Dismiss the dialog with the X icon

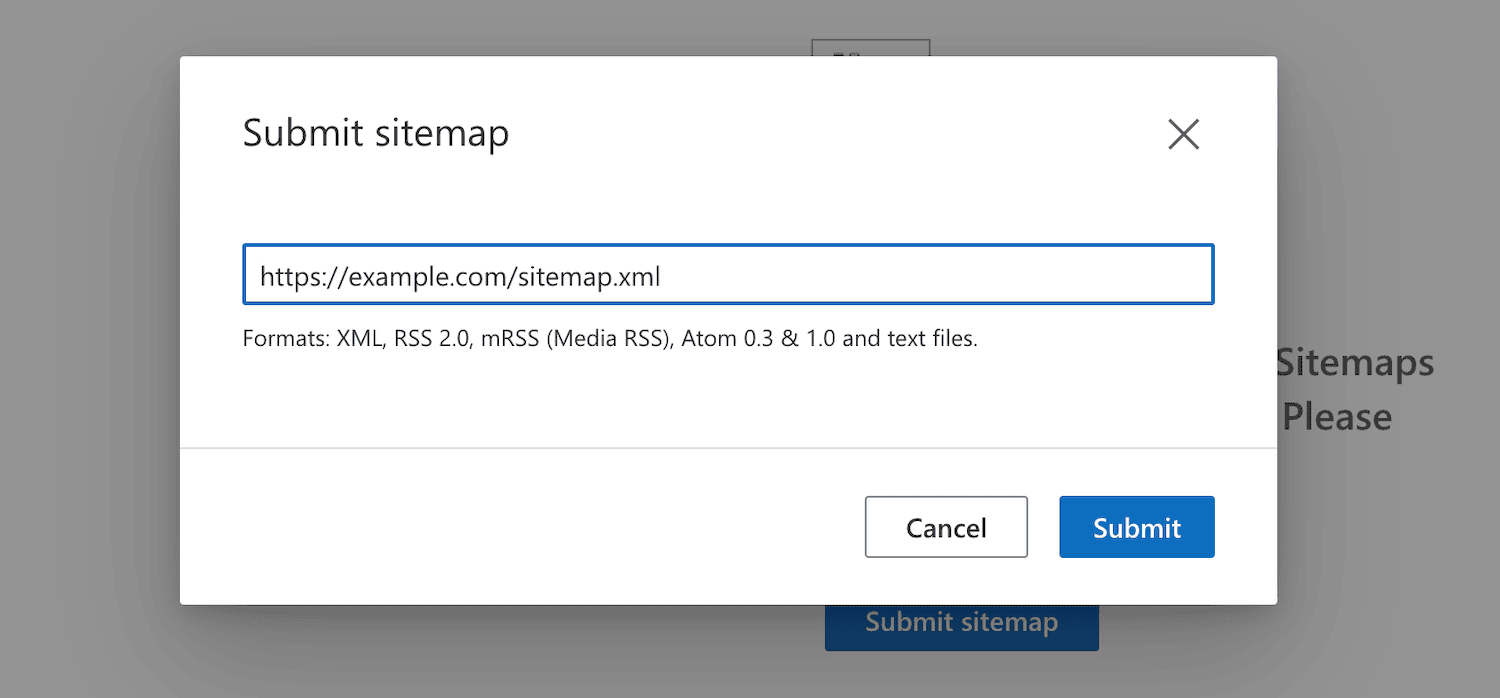coord(1184,134)
